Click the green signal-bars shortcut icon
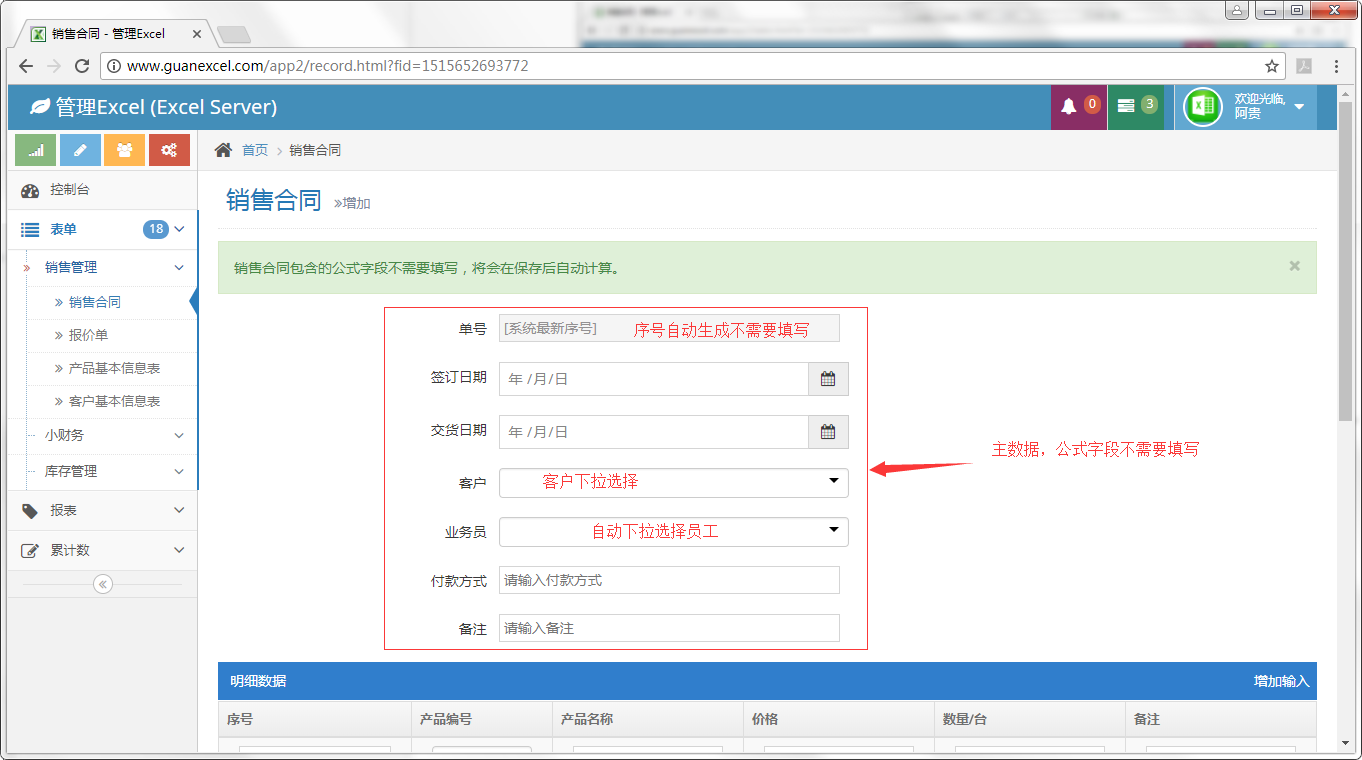1362x760 pixels. (x=35, y=150)
